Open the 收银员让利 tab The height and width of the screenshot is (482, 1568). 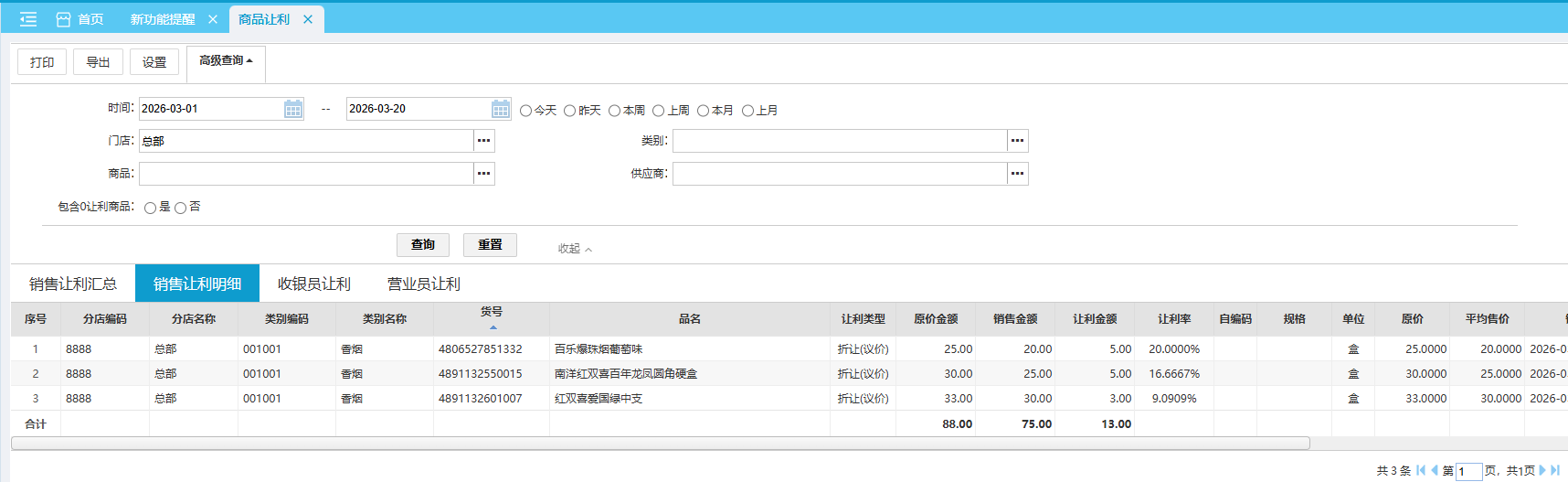coord(313,284)
